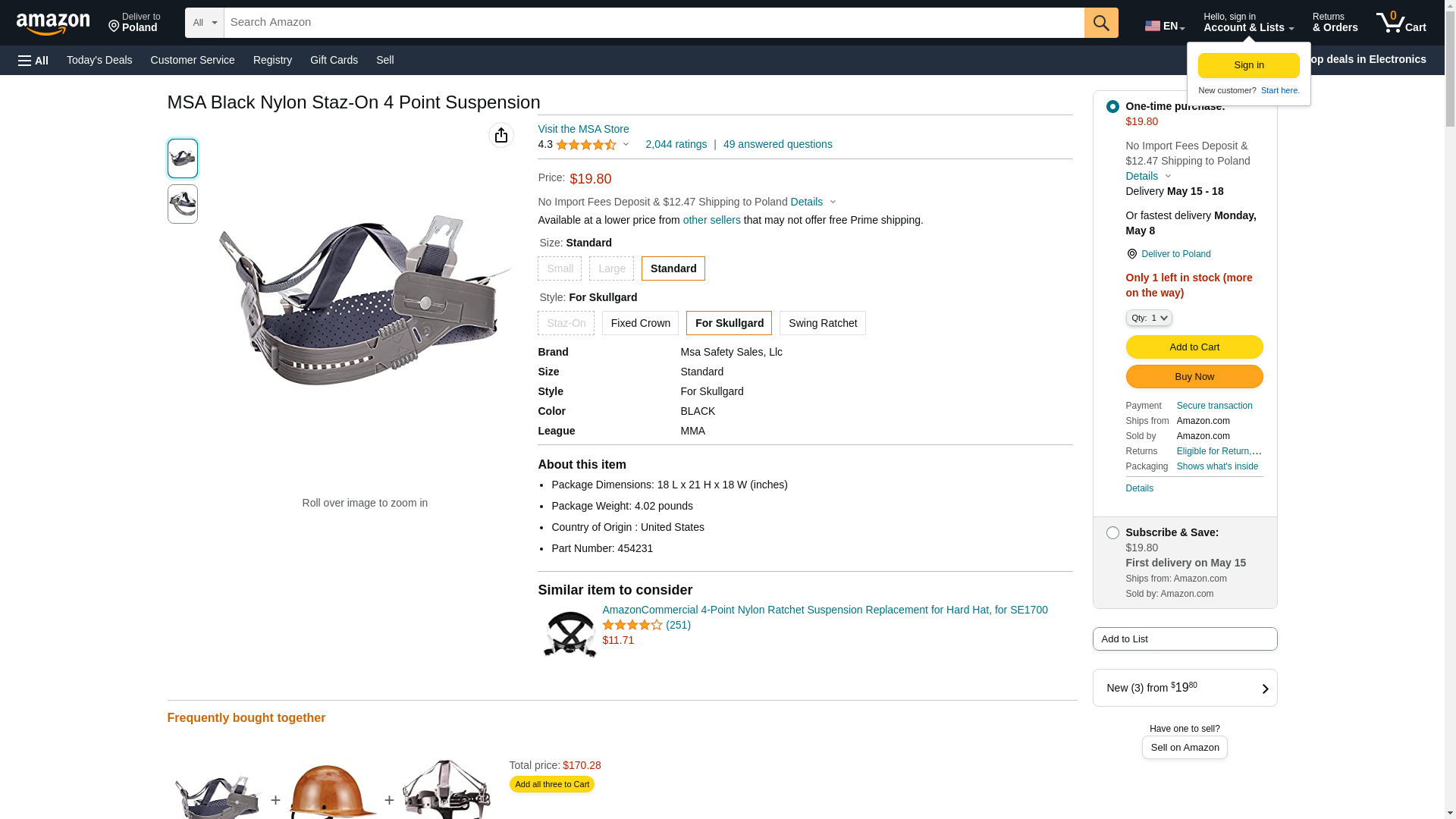1456x819 pixels.
Task: Select the One-time purchase radio button
Action: [x=1112, y=107]
